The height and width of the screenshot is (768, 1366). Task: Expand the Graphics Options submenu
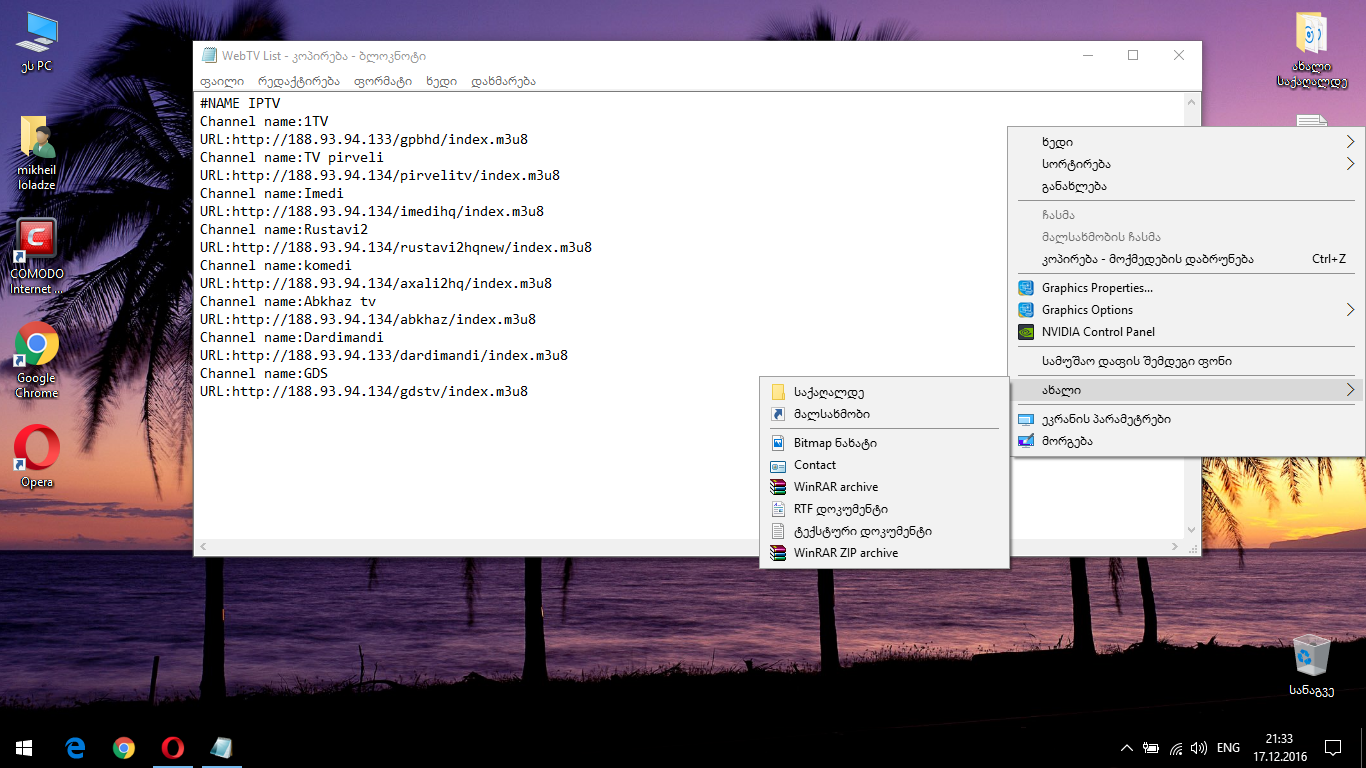1186,310
